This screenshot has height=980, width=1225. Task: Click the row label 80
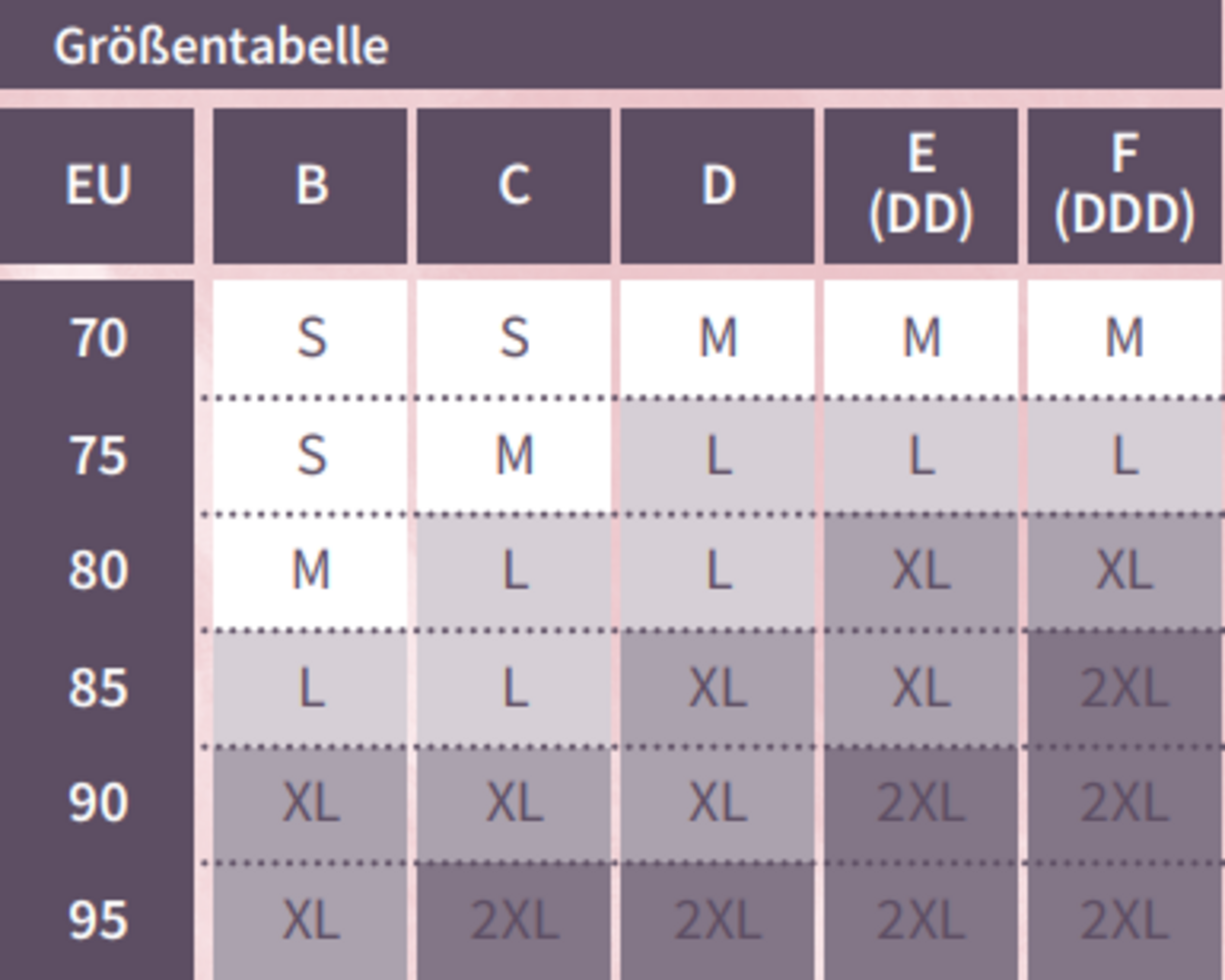tap(97, 571)
